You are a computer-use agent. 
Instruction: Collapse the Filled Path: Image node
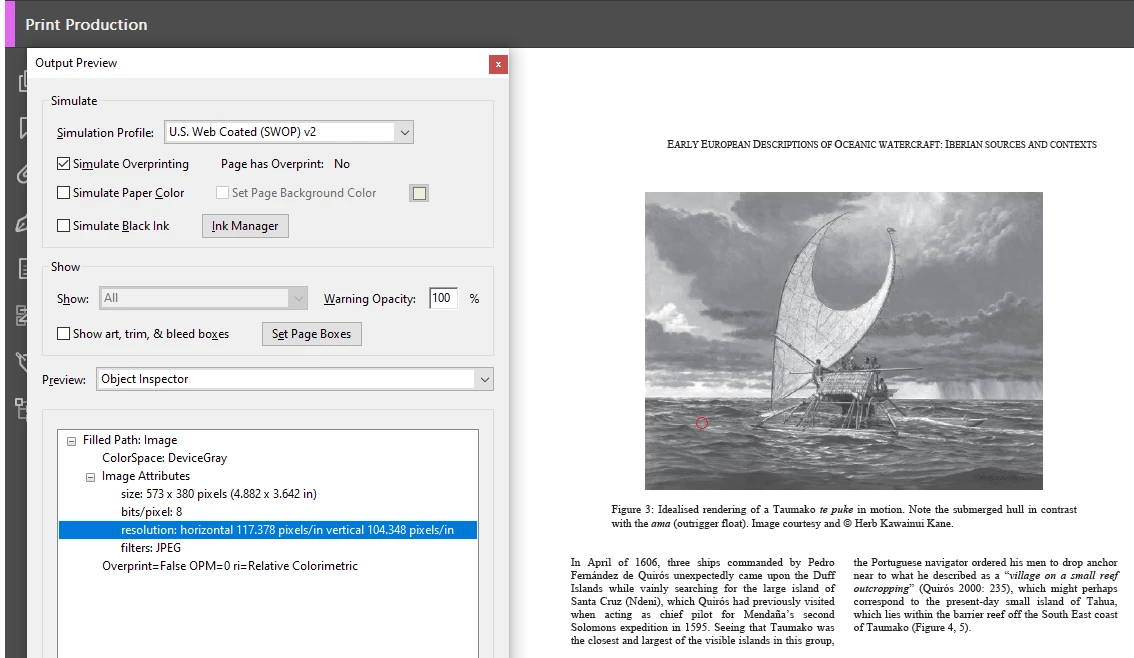click(x=72, y=441)
